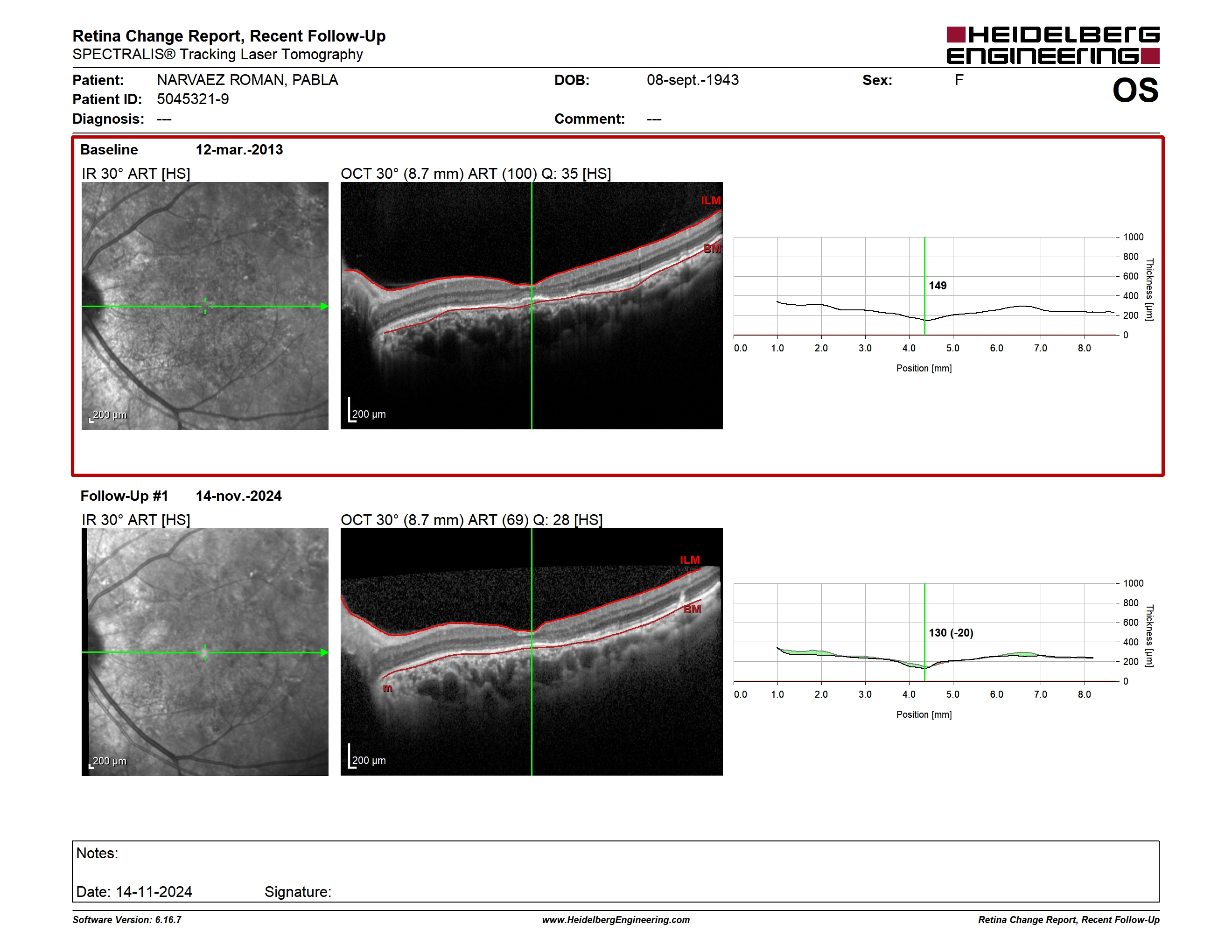Click the Baseline 'Position [mm]' axis label

924,368
